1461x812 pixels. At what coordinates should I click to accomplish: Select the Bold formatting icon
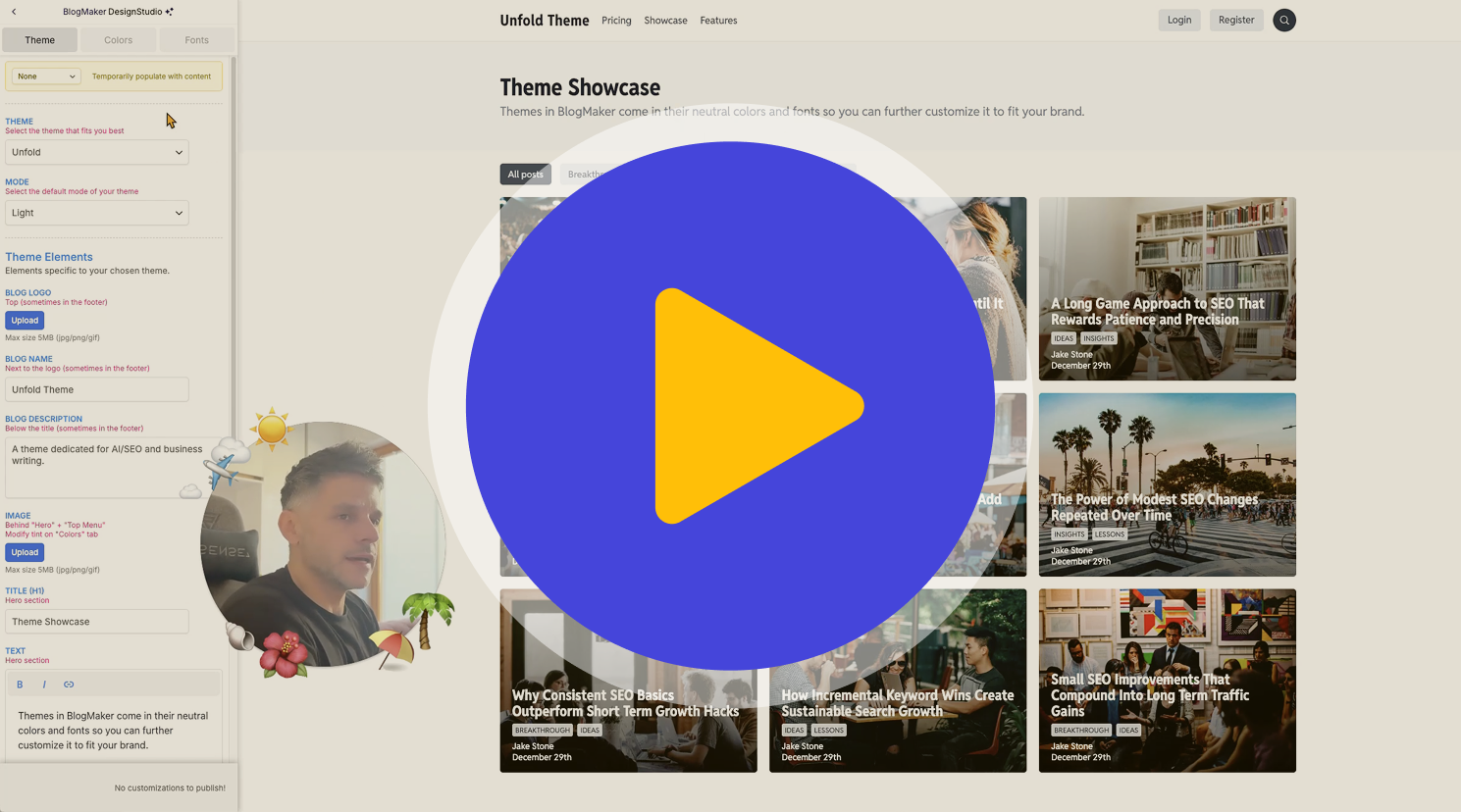(x=20, y=684)
